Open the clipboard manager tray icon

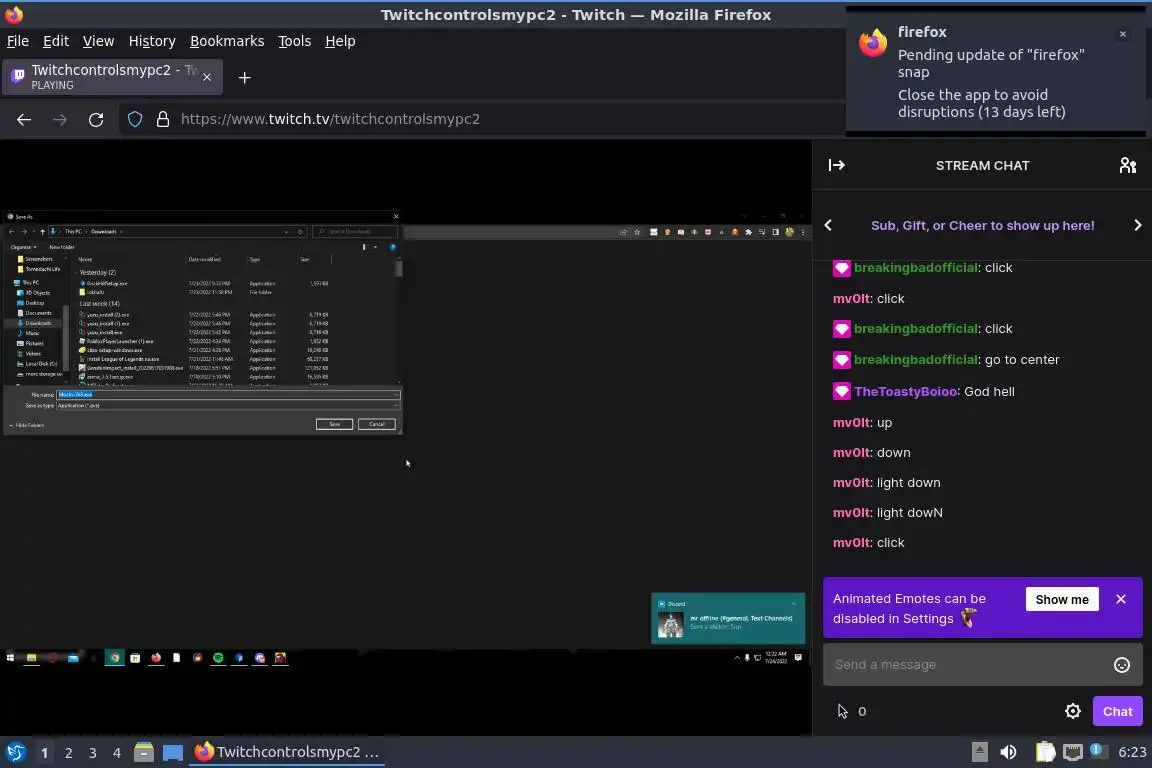point(1045,752)
